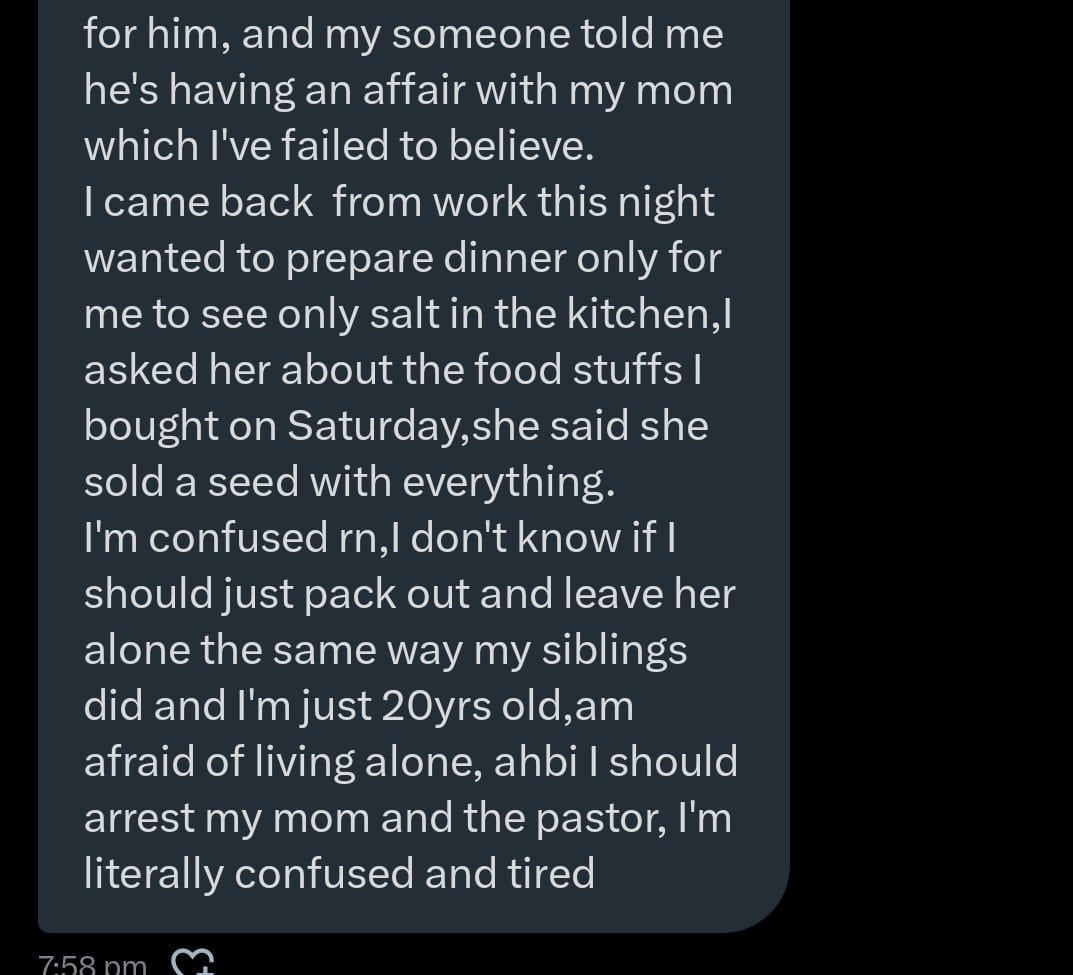Click the word "literally" in the last line
1073x975 pixels.
coord(153,874)
